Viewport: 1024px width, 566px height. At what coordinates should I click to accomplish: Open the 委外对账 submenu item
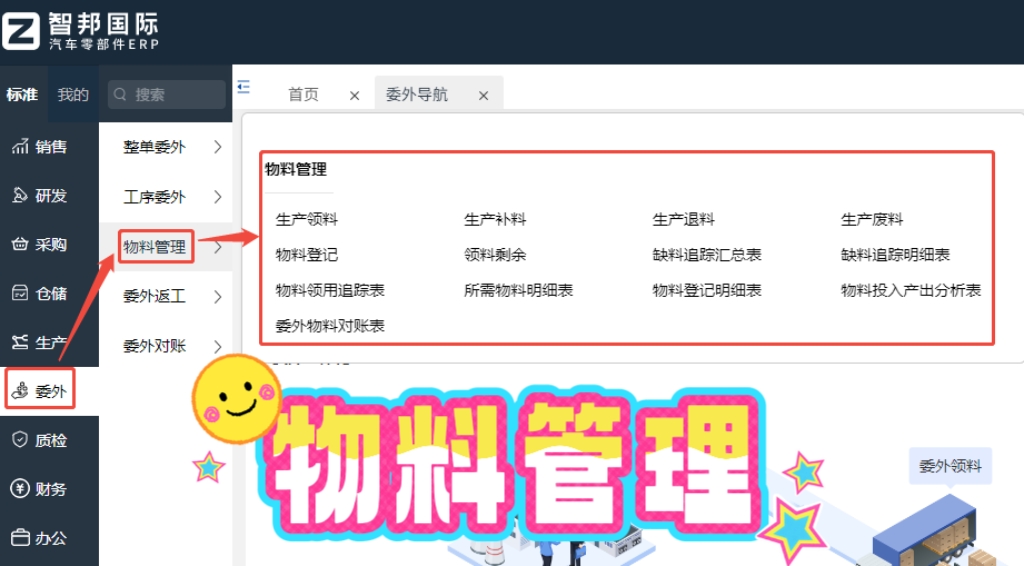(x=155, y=346)
